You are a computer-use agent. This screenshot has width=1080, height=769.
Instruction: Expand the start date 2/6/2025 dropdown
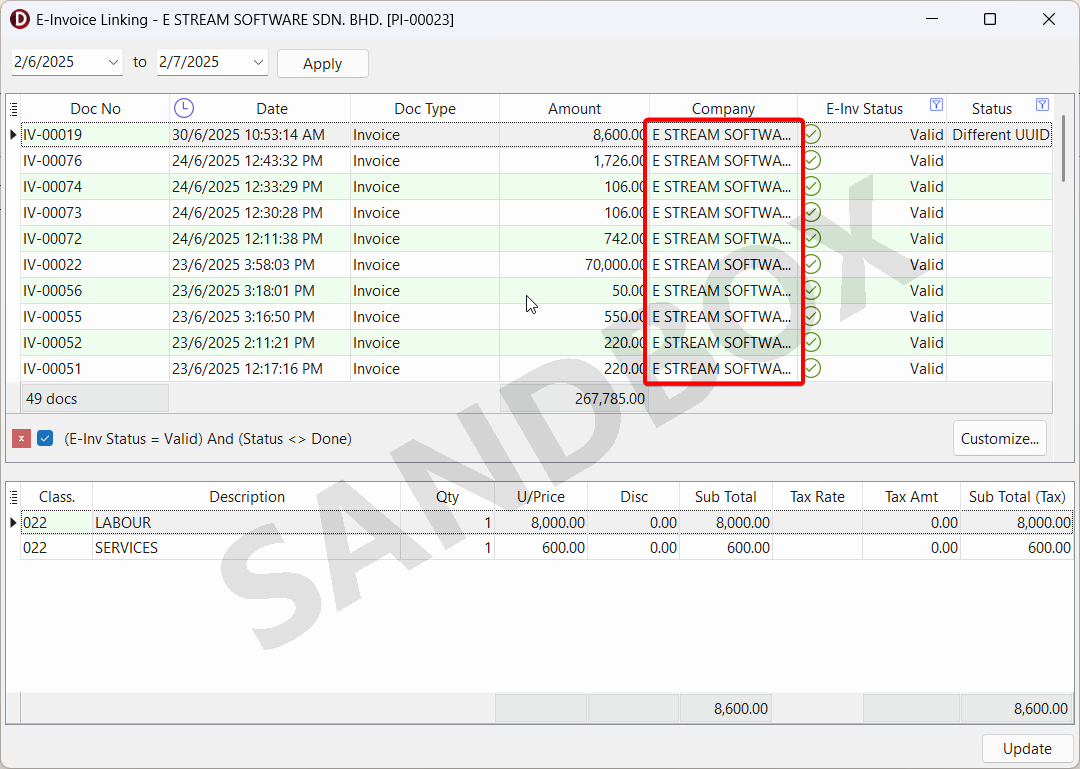pyautogui.click(x=112, y=62)
